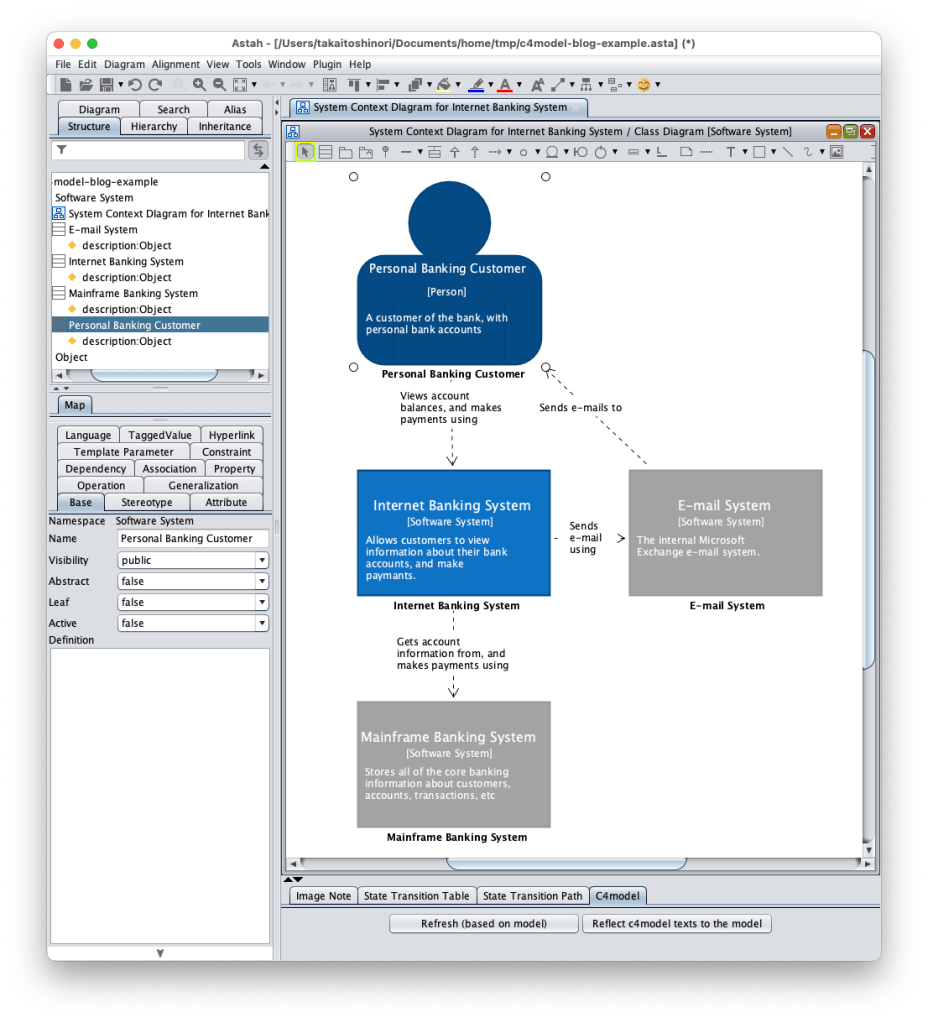The height and width of the screenshot is (1023, 928).
Task: Click the New file icon
Action: (66, 85)
